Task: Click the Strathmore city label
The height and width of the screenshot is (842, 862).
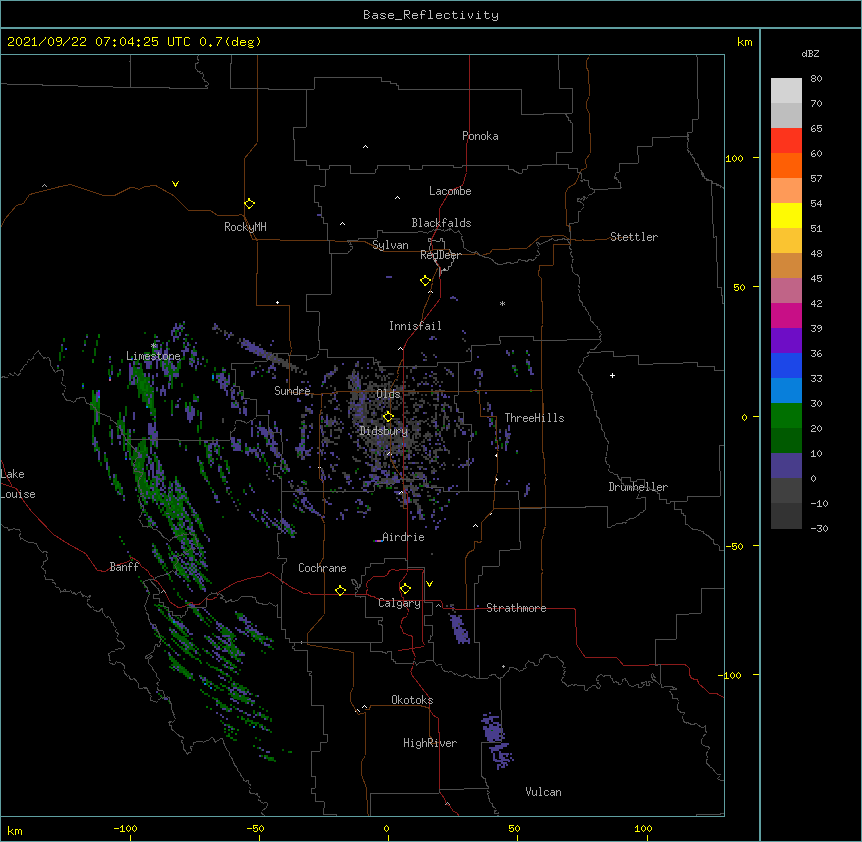Action: 516,608
